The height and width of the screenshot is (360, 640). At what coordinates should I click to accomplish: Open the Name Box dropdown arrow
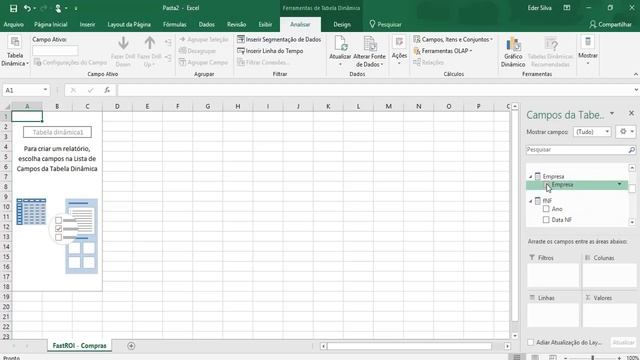point(45,90)
